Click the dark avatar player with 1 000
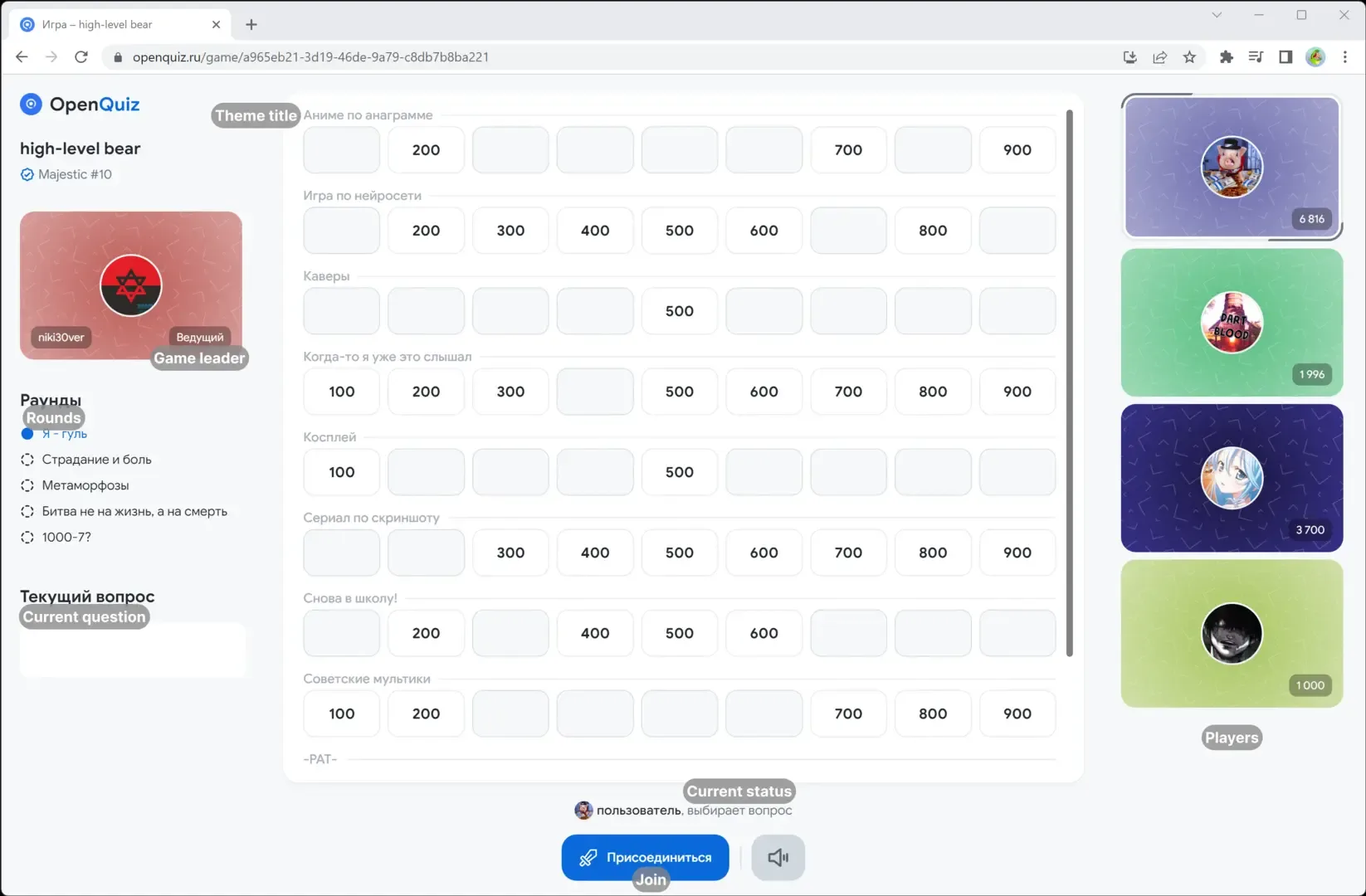The width and height of the screenshot is (1366, 896). [1232, 633]
